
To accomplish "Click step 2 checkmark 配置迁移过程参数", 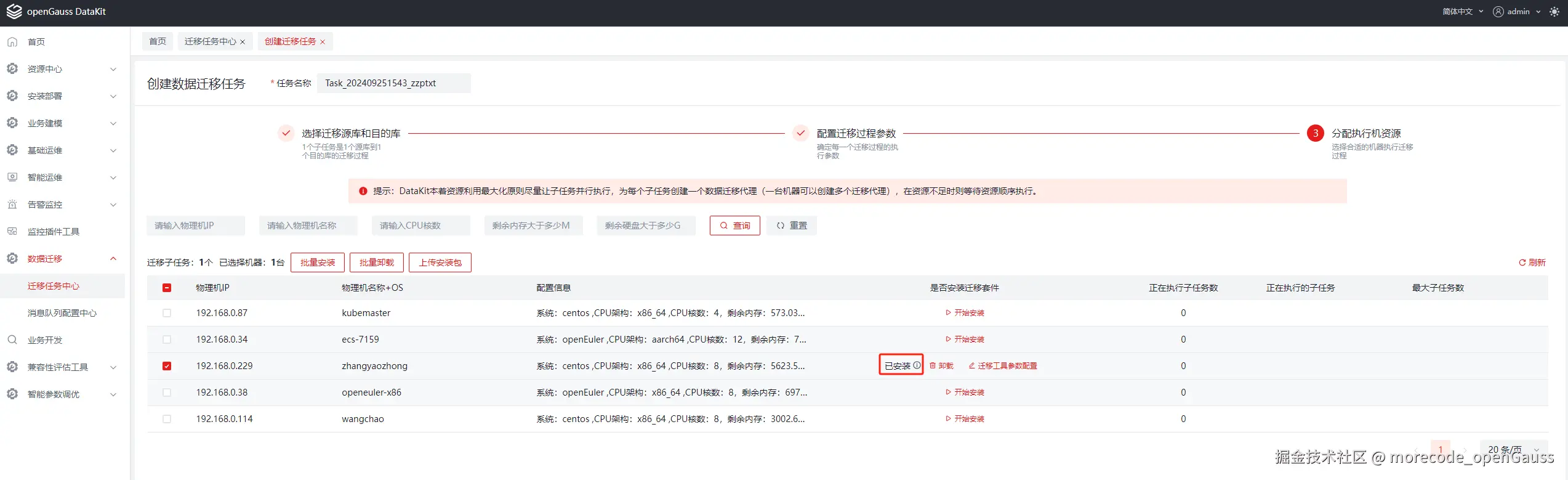I will pos(801,133).
